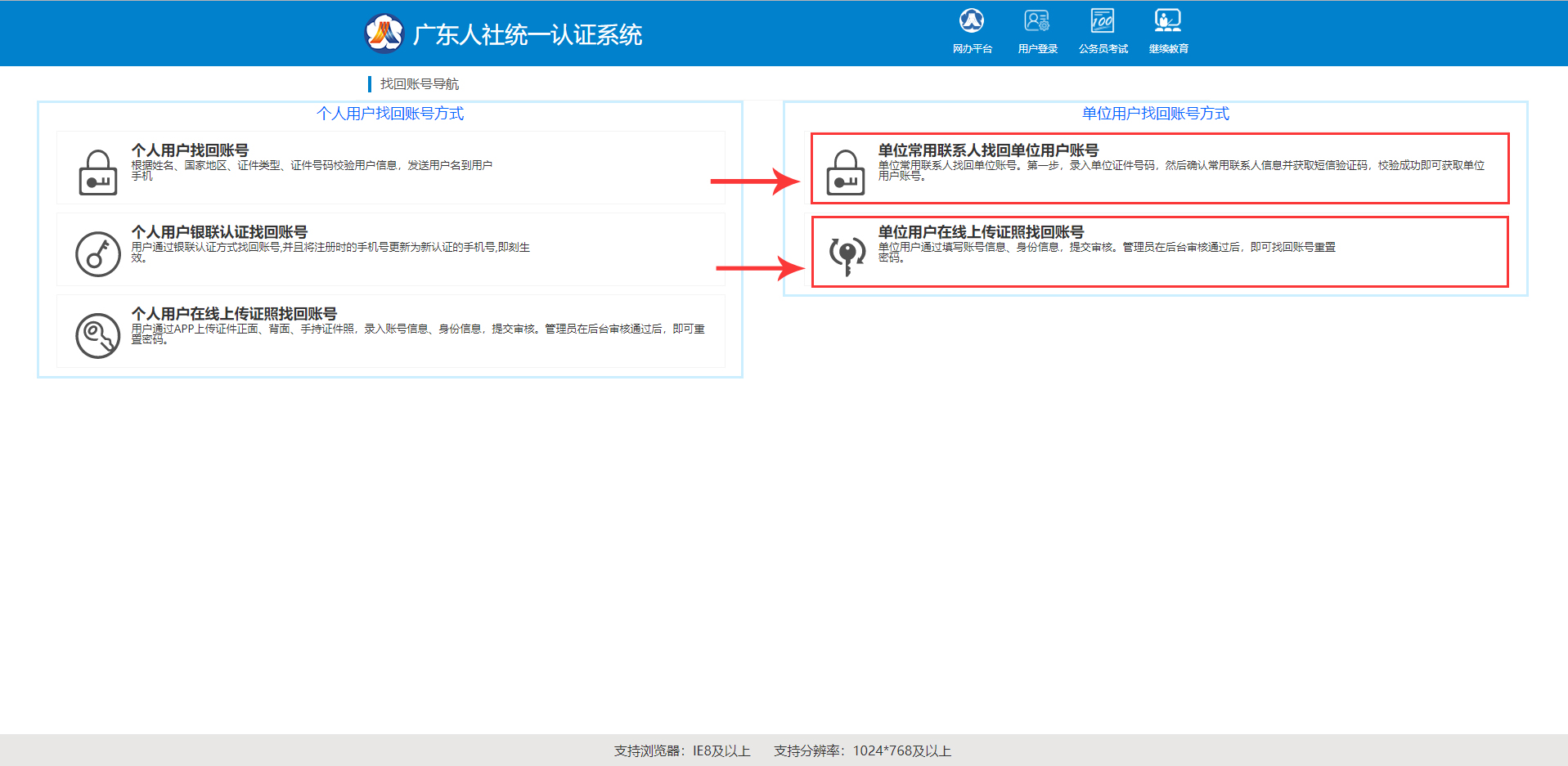
Task: Click the 单位用户找回账号方式 section header
Action: point(1155,114)
